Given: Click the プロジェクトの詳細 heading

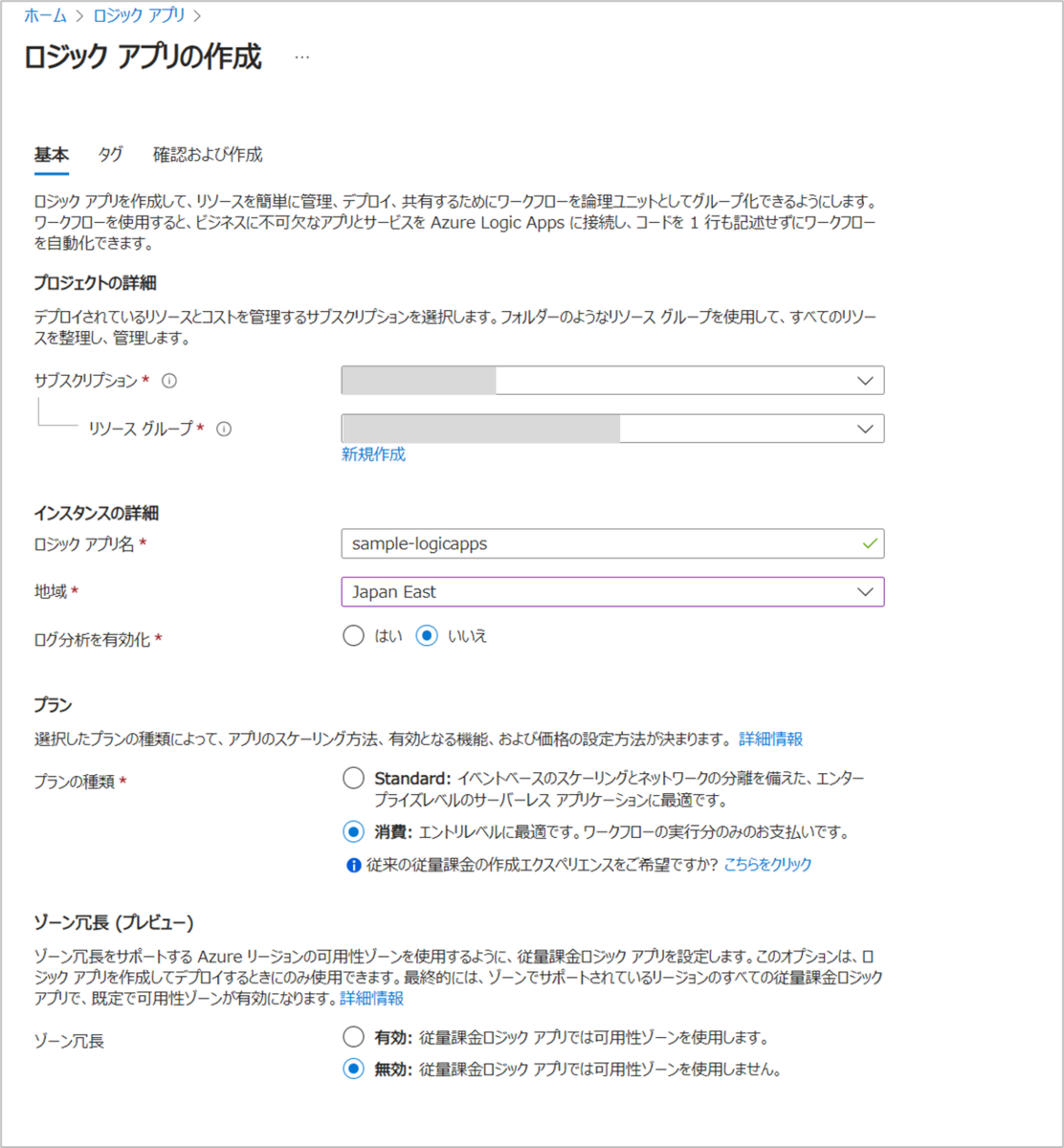Looking at the screenshot, I should click(95, 283).
